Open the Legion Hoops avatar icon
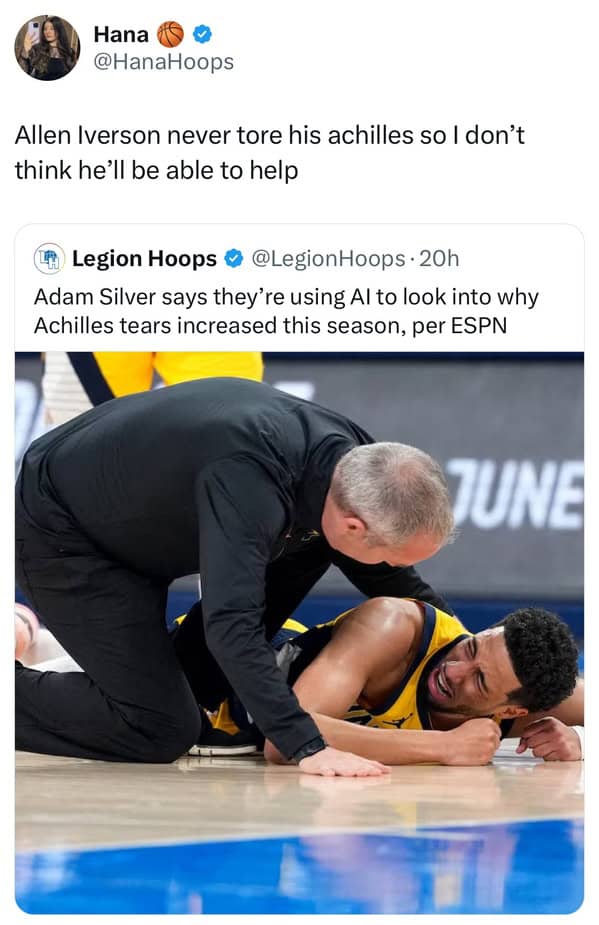Image resolution: width=599 pixels, height=925 pixels. 48,258
